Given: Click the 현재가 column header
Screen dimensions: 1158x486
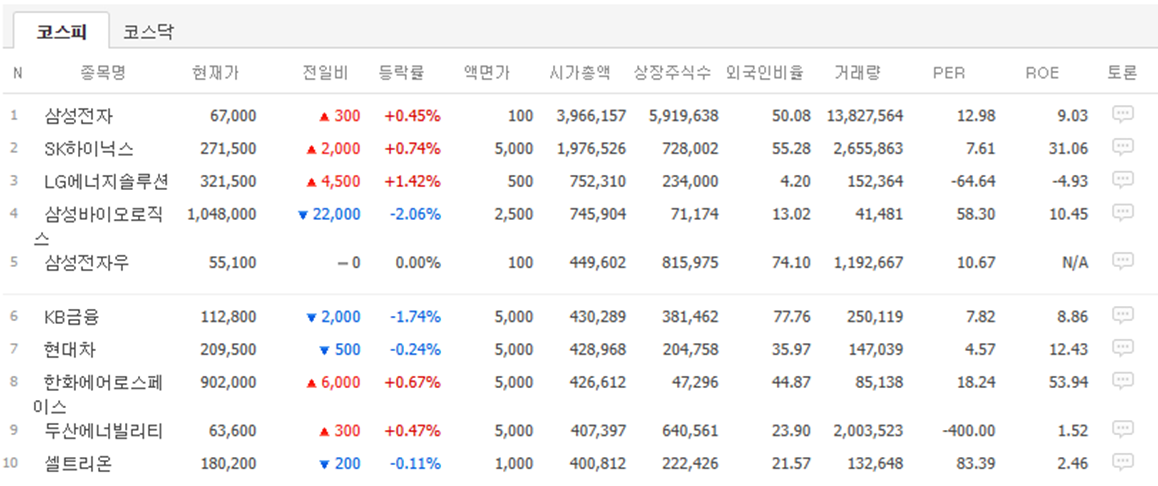Looking at the screenshot, I should pos(215,73).
